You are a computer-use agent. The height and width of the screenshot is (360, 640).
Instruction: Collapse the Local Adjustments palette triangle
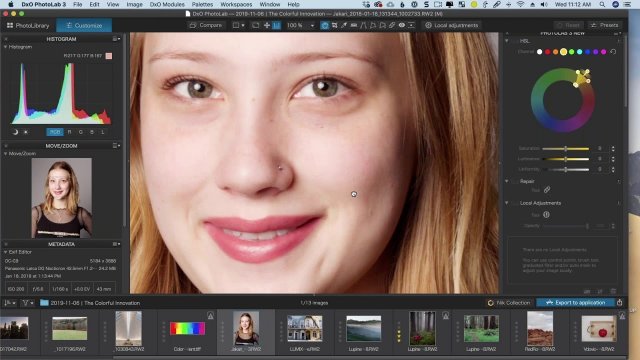(x=507, y=203)
